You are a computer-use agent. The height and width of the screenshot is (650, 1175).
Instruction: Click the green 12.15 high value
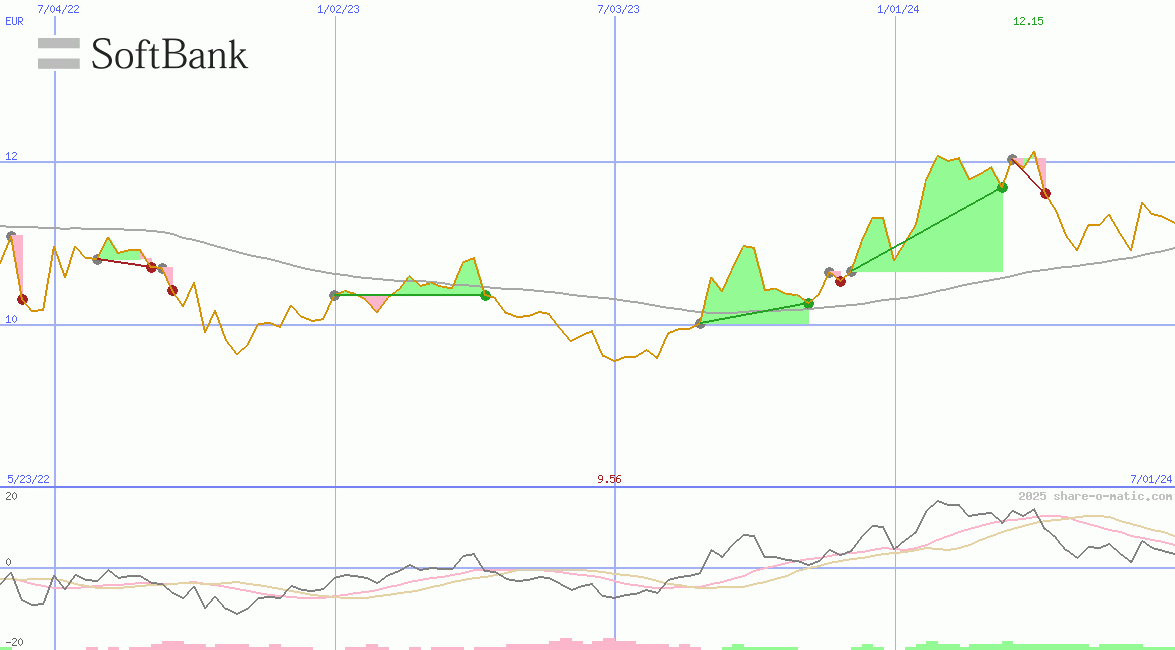click(x=1028, y=21)
